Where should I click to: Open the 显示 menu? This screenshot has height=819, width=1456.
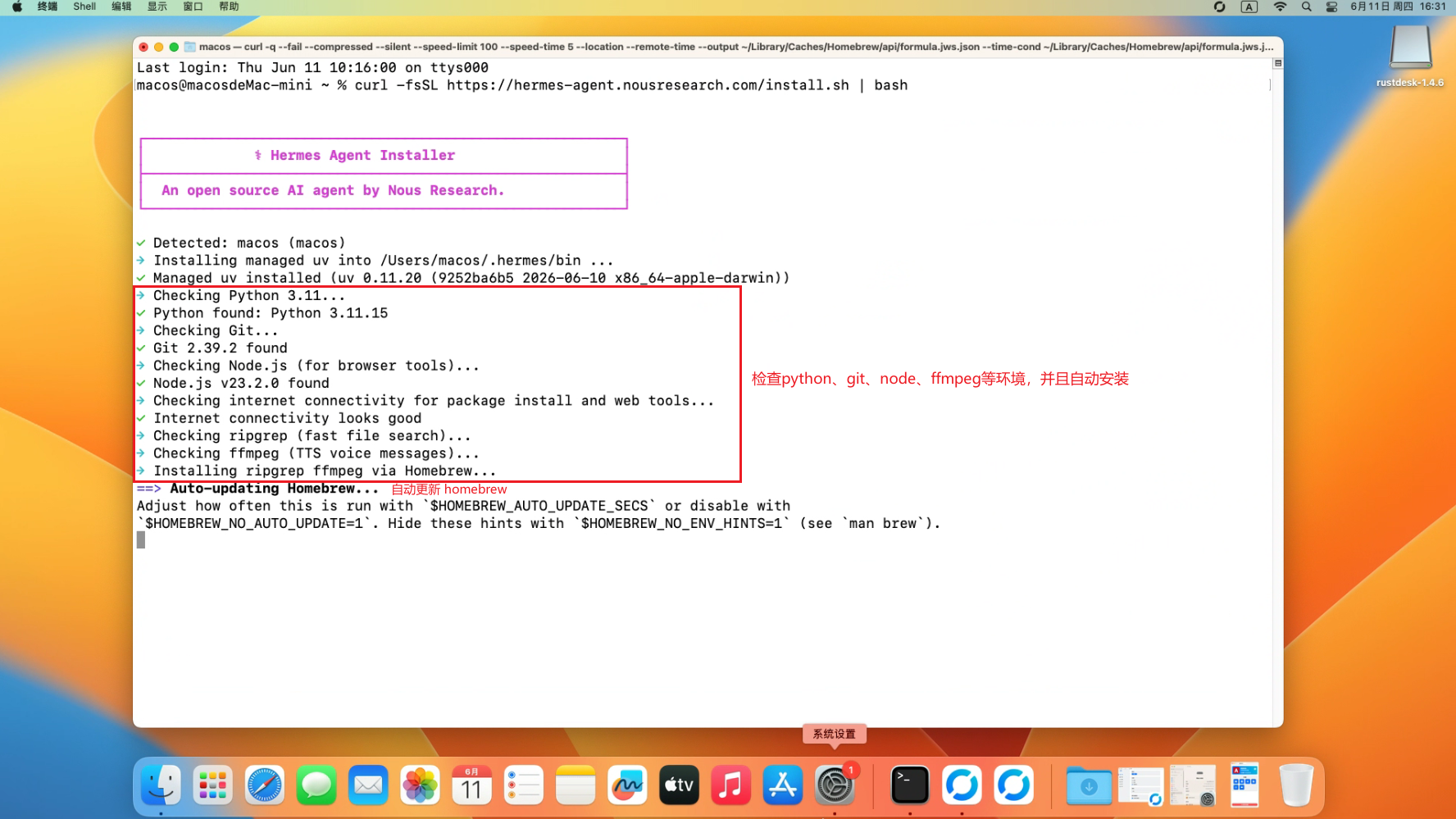[x=157, y=7]
